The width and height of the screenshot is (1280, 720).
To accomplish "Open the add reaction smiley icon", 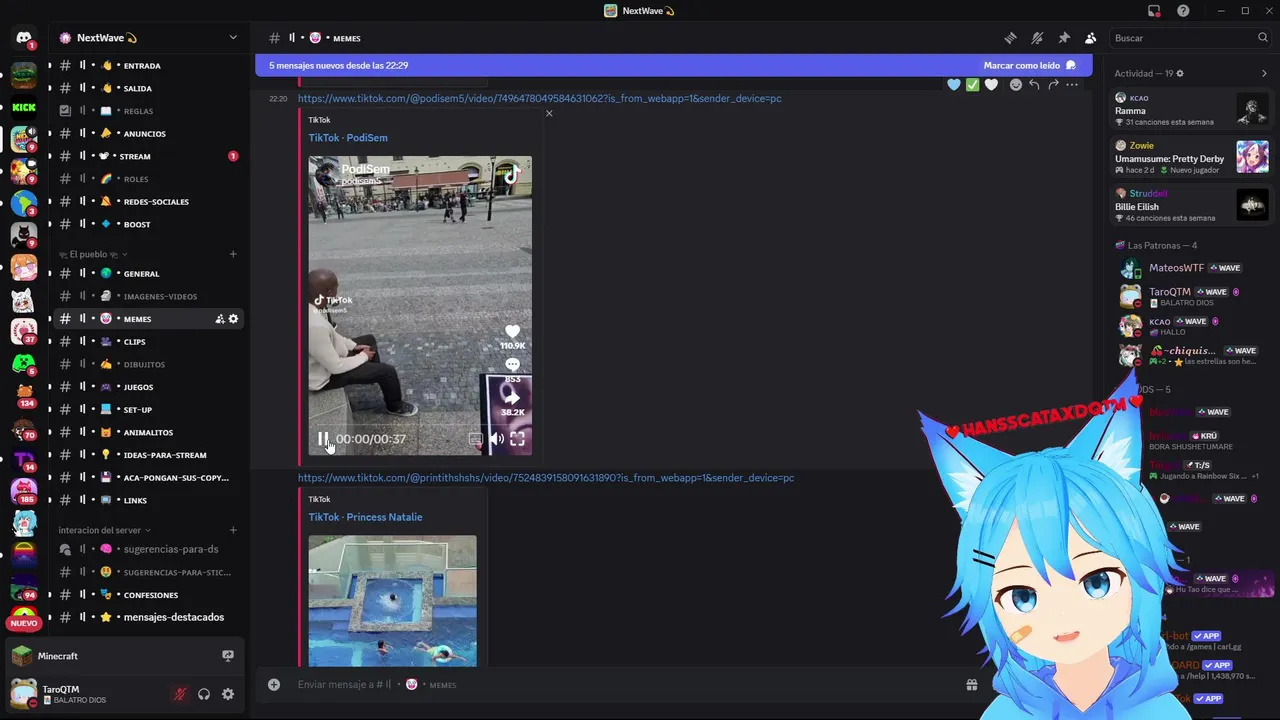I will (x=1016, y=85).
